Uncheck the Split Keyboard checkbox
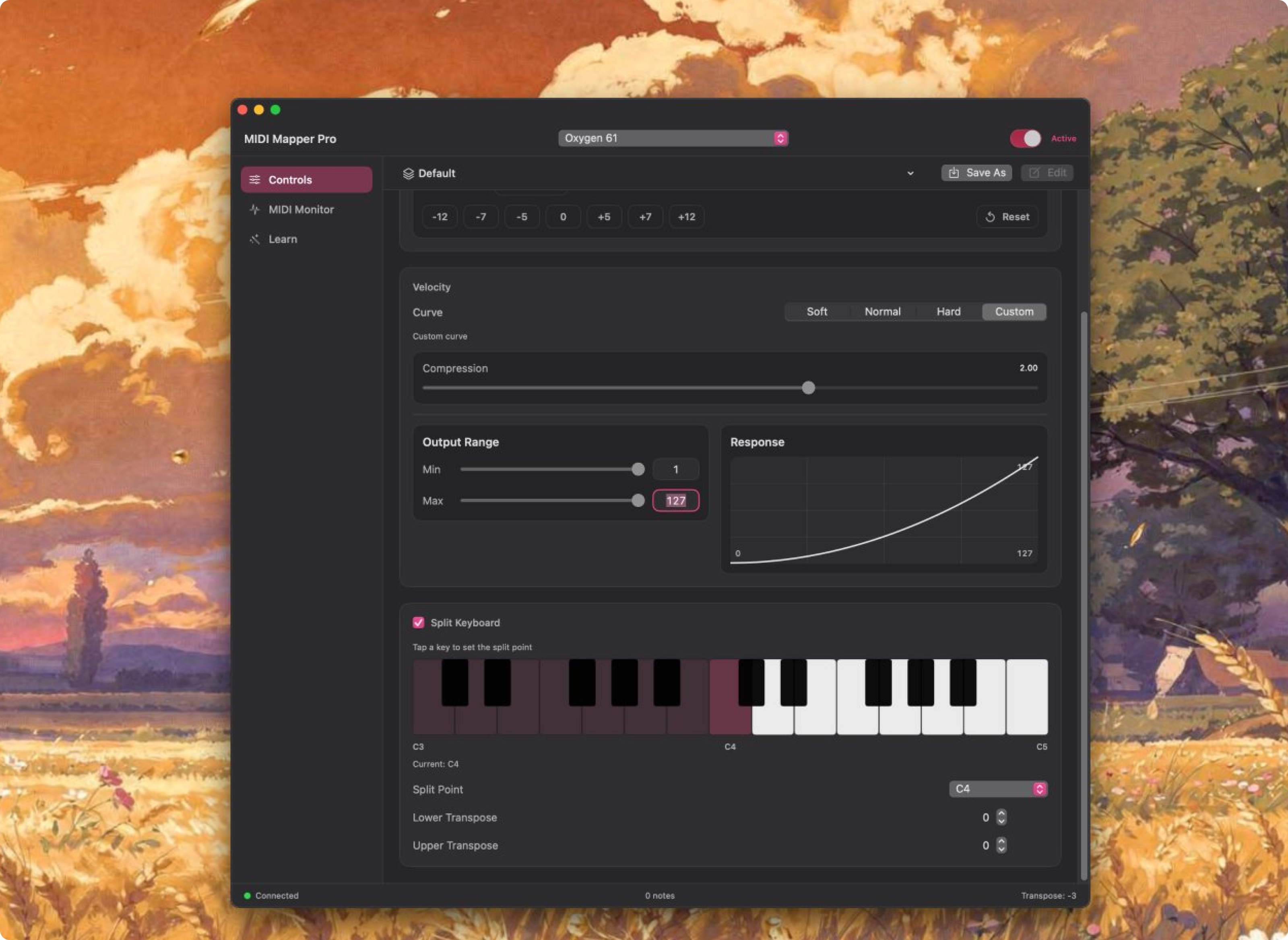Viewport: 1288px width, 940px height. pyautogui.click(x=419, y=623)
